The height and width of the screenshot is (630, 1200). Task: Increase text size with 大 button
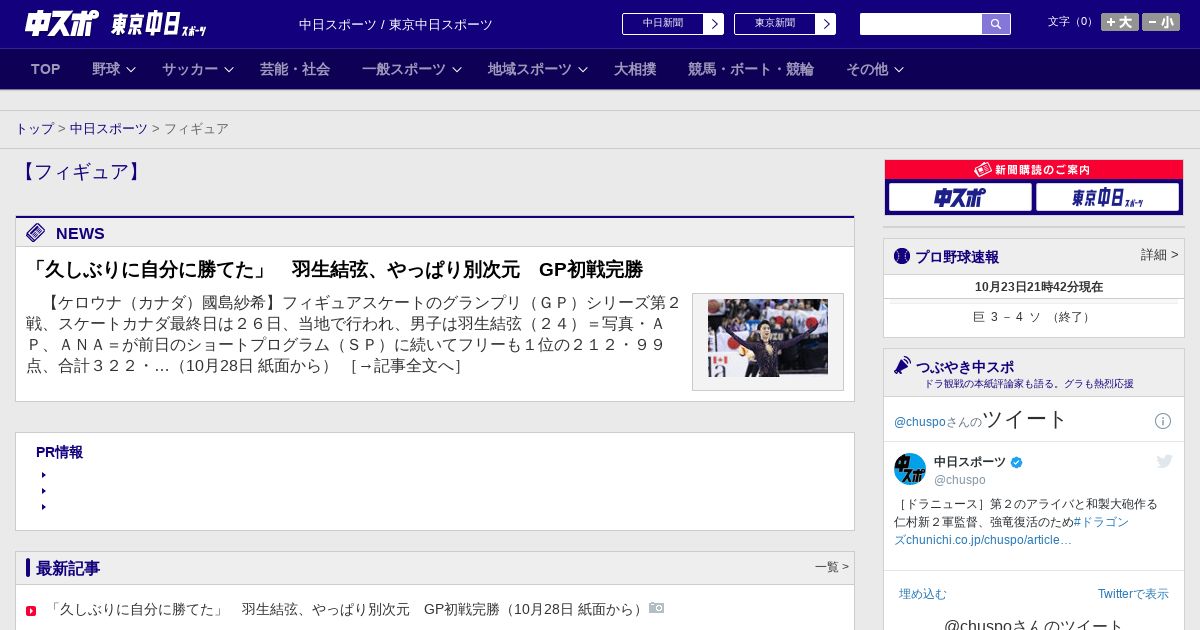click(x=1120, y=22)
